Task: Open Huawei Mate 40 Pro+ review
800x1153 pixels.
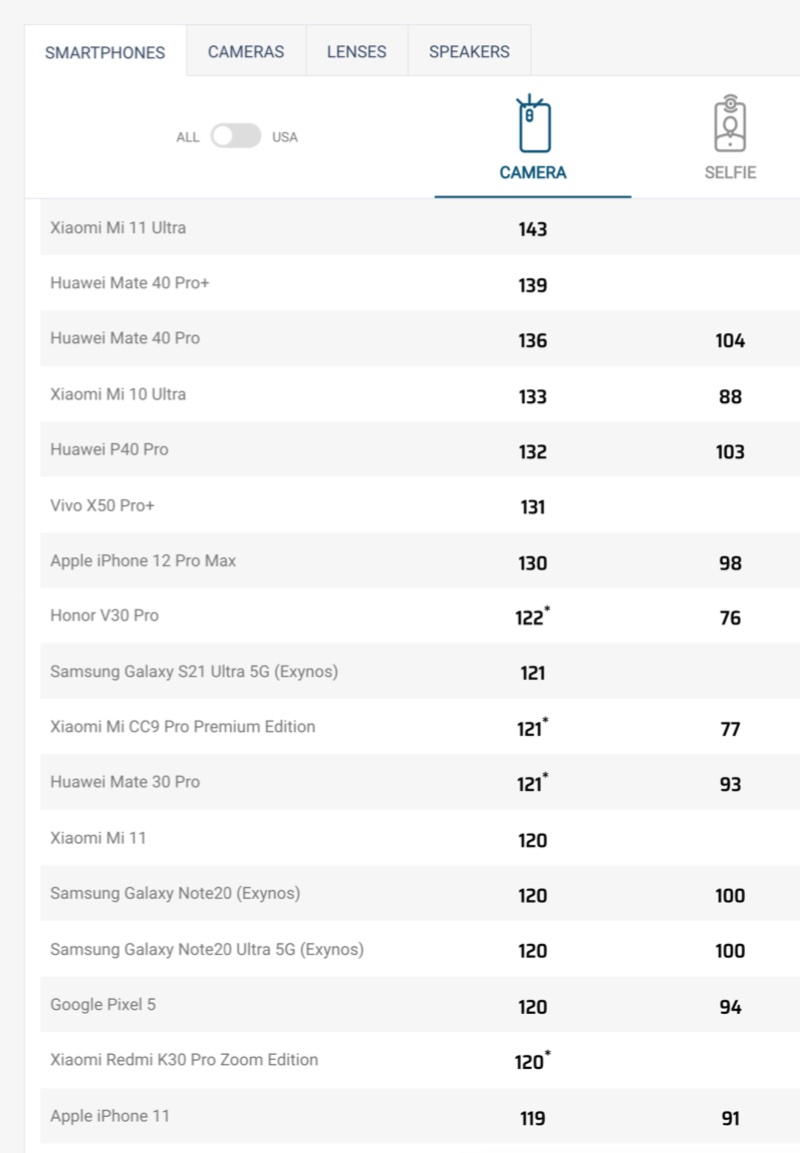Action: [130, 283]
